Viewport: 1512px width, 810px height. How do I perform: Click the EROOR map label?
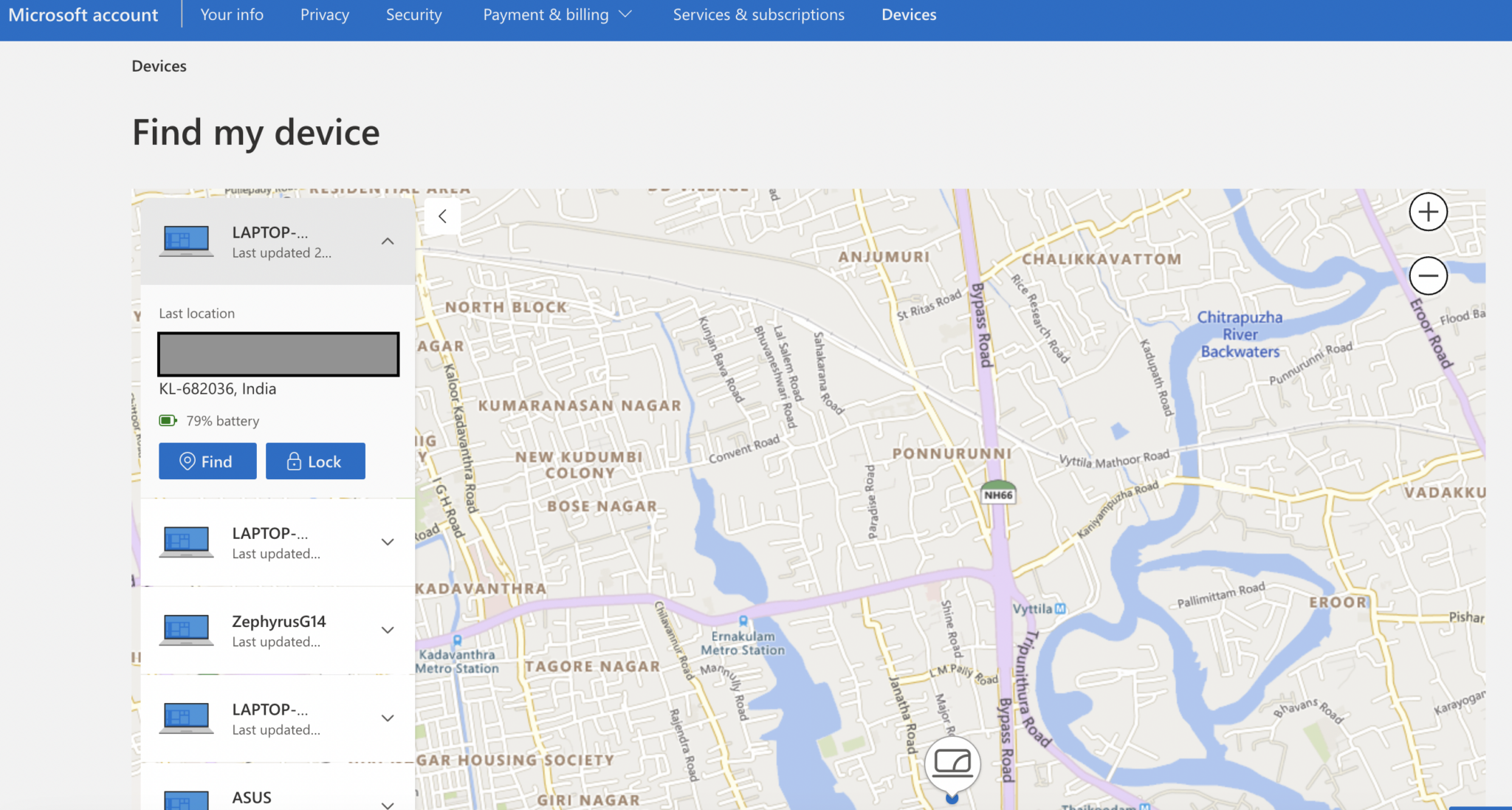[x=1338, y=603]
